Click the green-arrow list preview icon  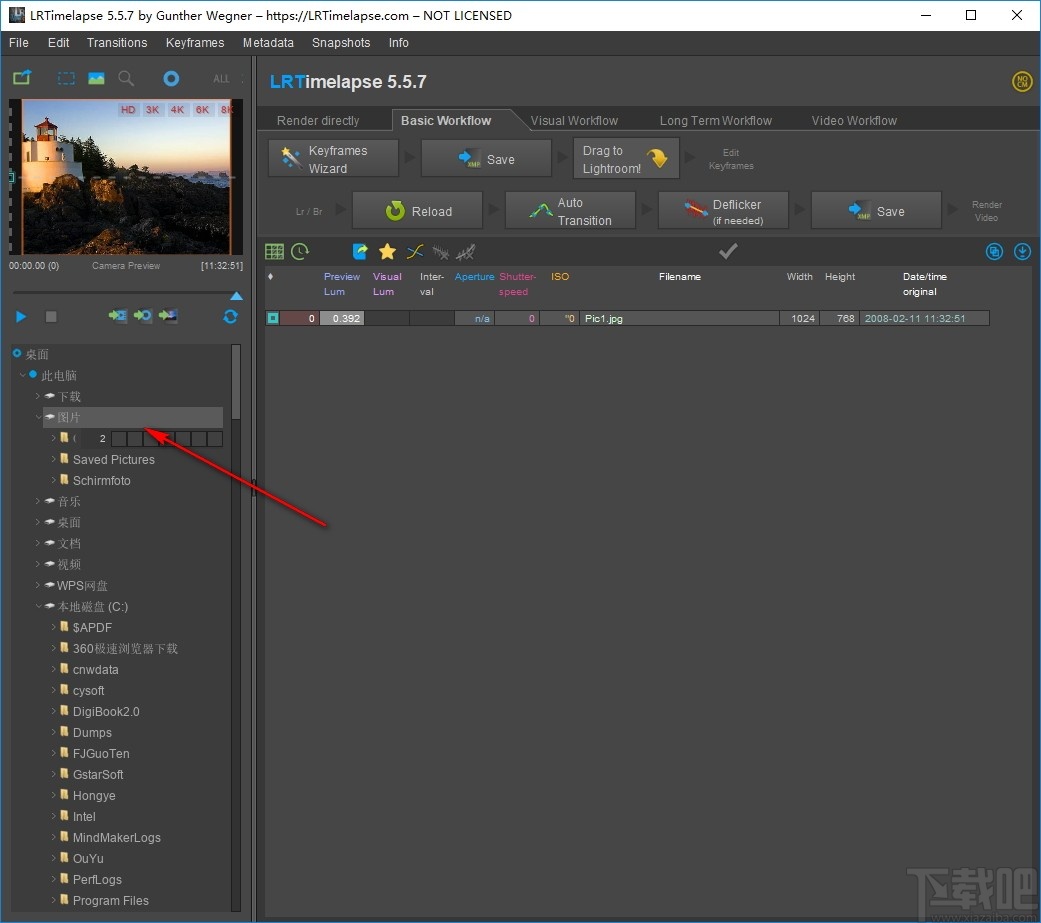point(118,315)
